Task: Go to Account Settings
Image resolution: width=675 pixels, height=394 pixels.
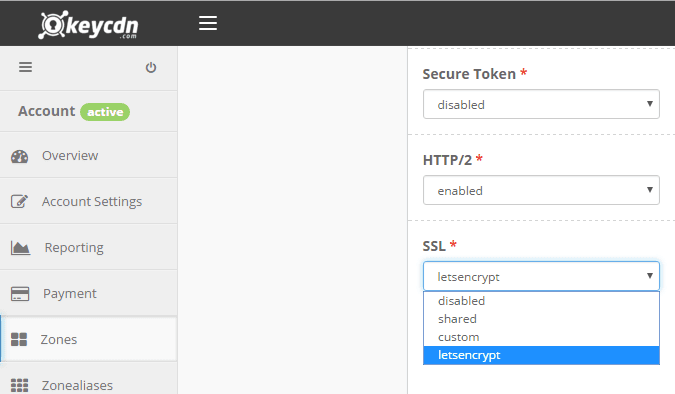Action: click(x=89, y=201)
